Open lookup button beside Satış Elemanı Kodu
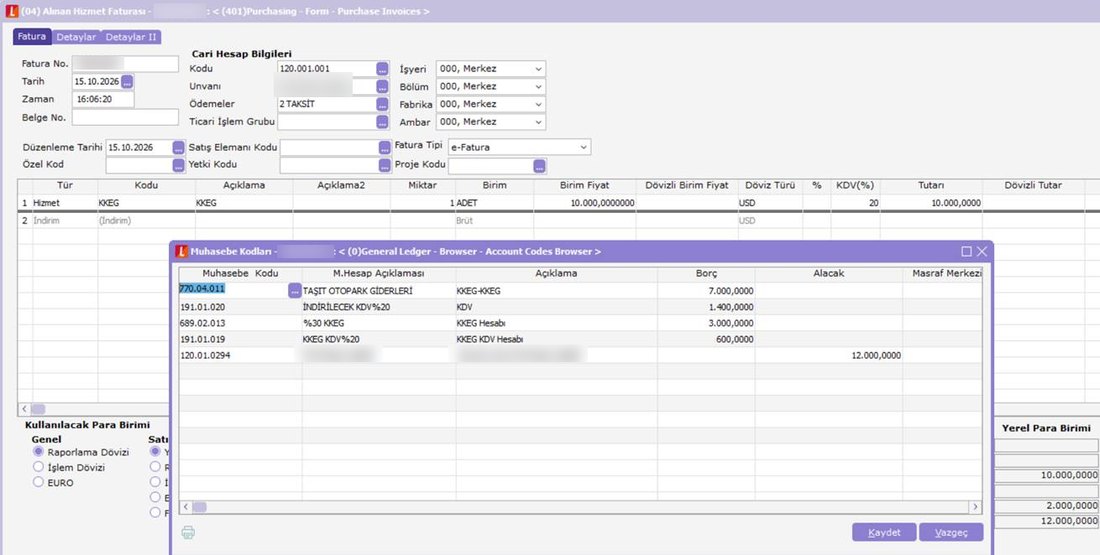 384,148
